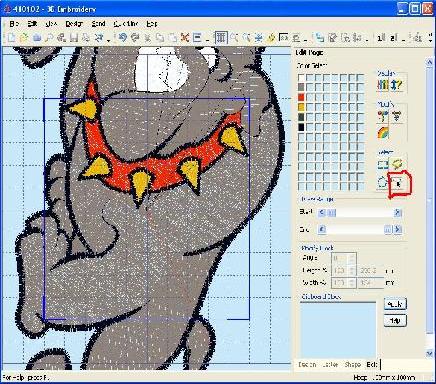Image resolution: width=436 pixels, height=384 pixels.
Task: Toggle the grid display toolbar button
Action: tap(221, 38)
